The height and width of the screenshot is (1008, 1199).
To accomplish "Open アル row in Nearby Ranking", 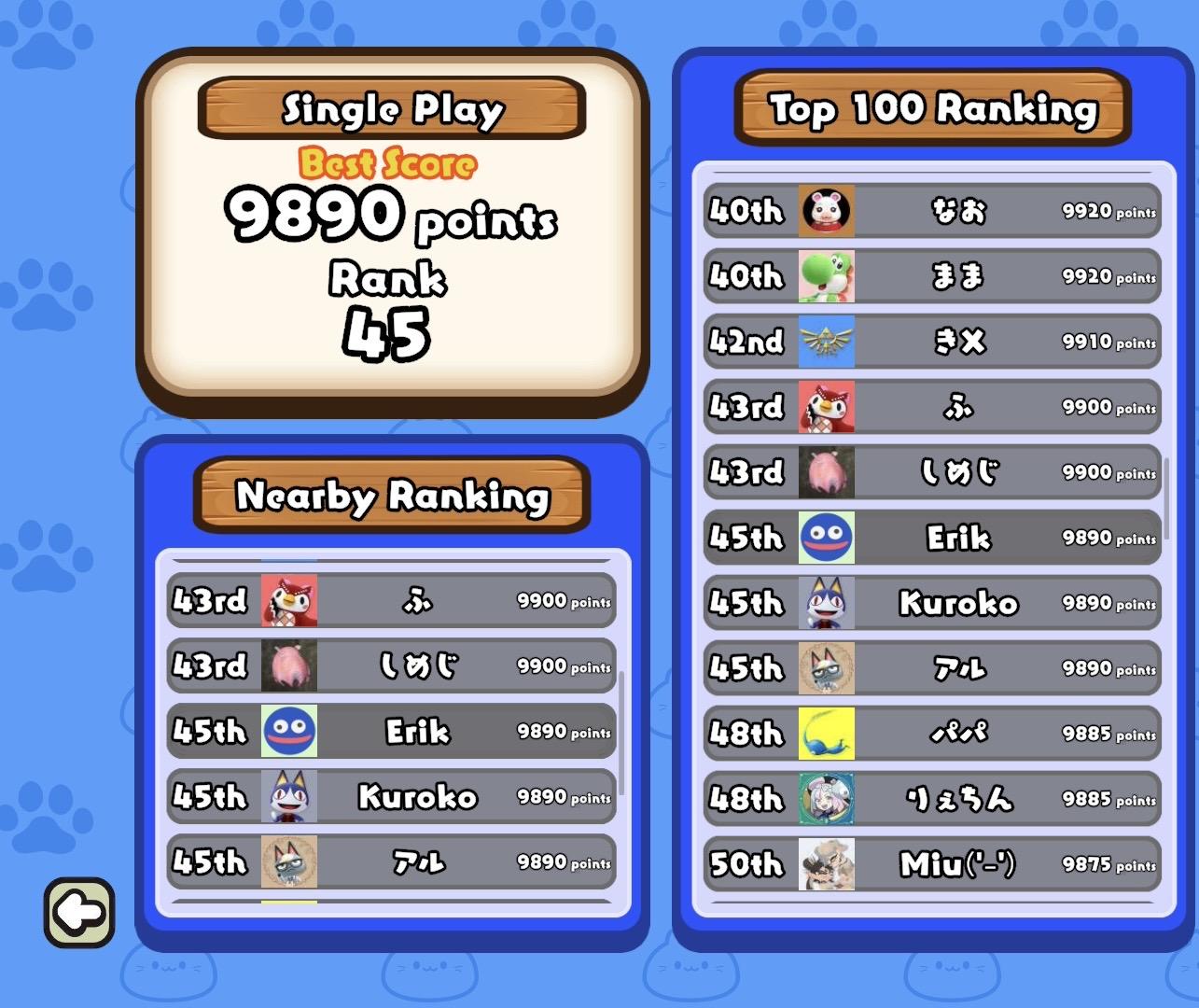I will click(391, 861).
